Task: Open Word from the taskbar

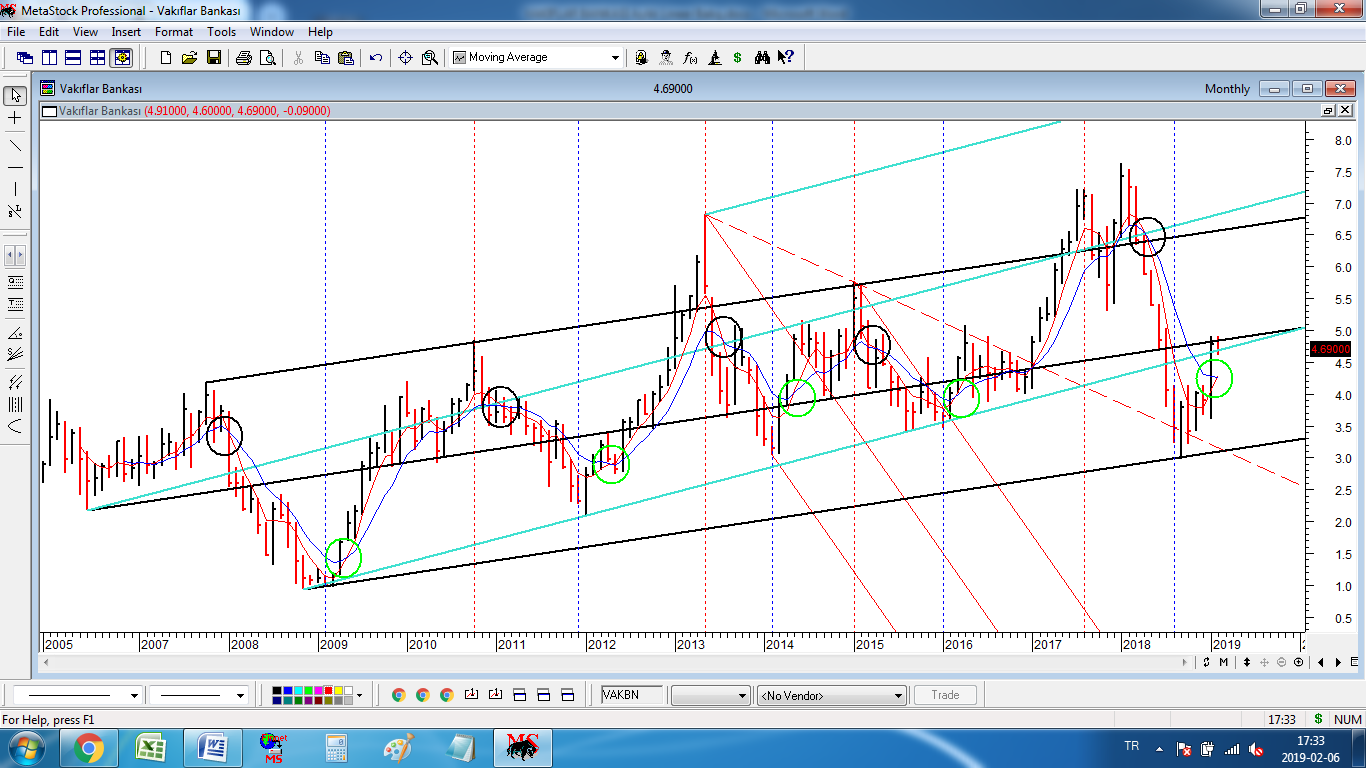Action: click(213, 748)
